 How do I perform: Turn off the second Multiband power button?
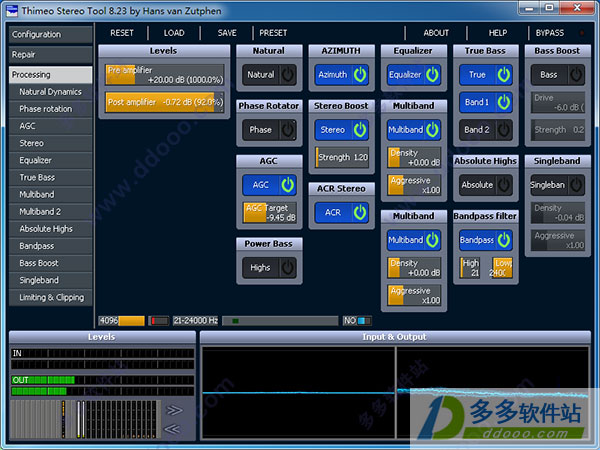coord(414,240)
